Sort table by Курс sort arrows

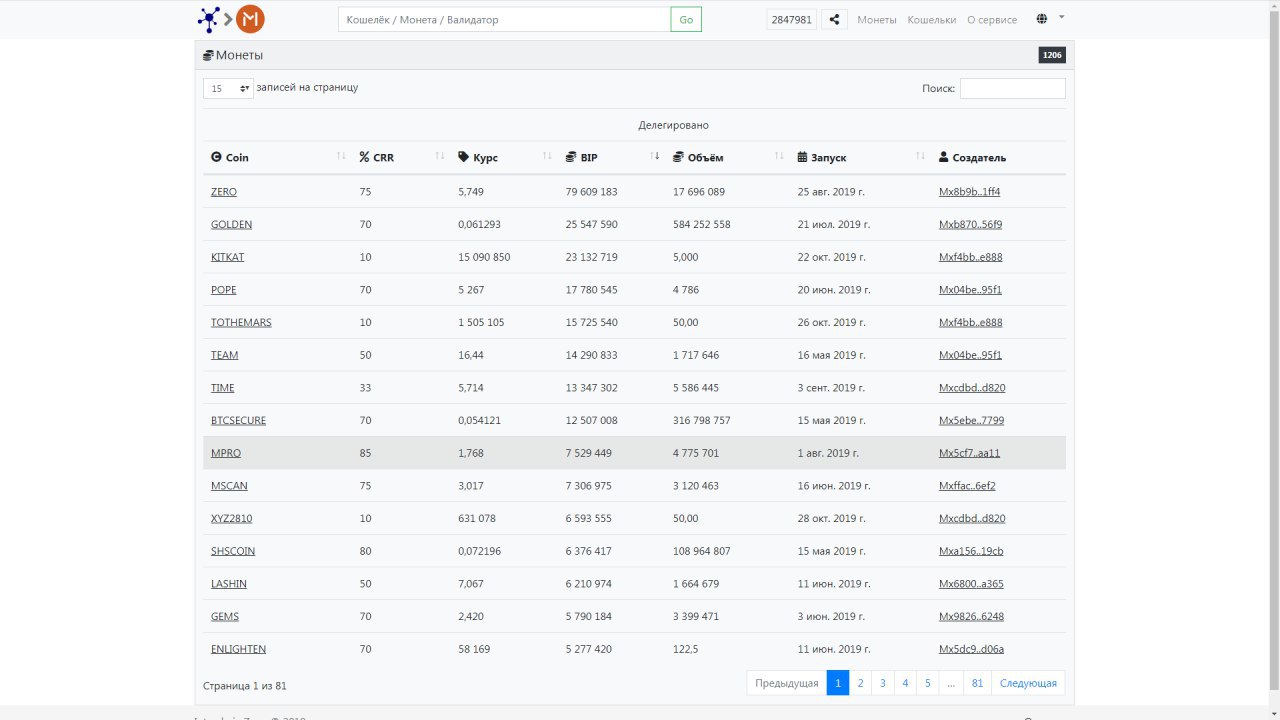547,157
